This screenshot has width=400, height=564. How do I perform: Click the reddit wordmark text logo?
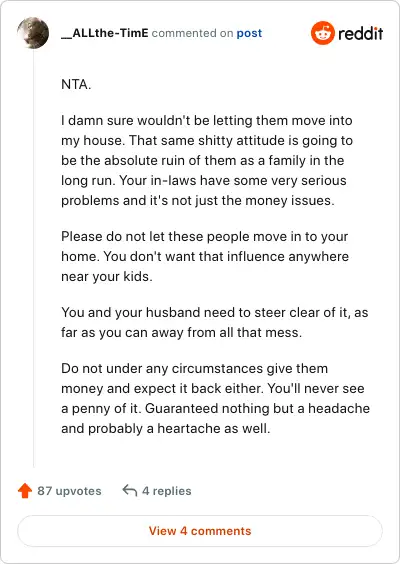(360, 33)
